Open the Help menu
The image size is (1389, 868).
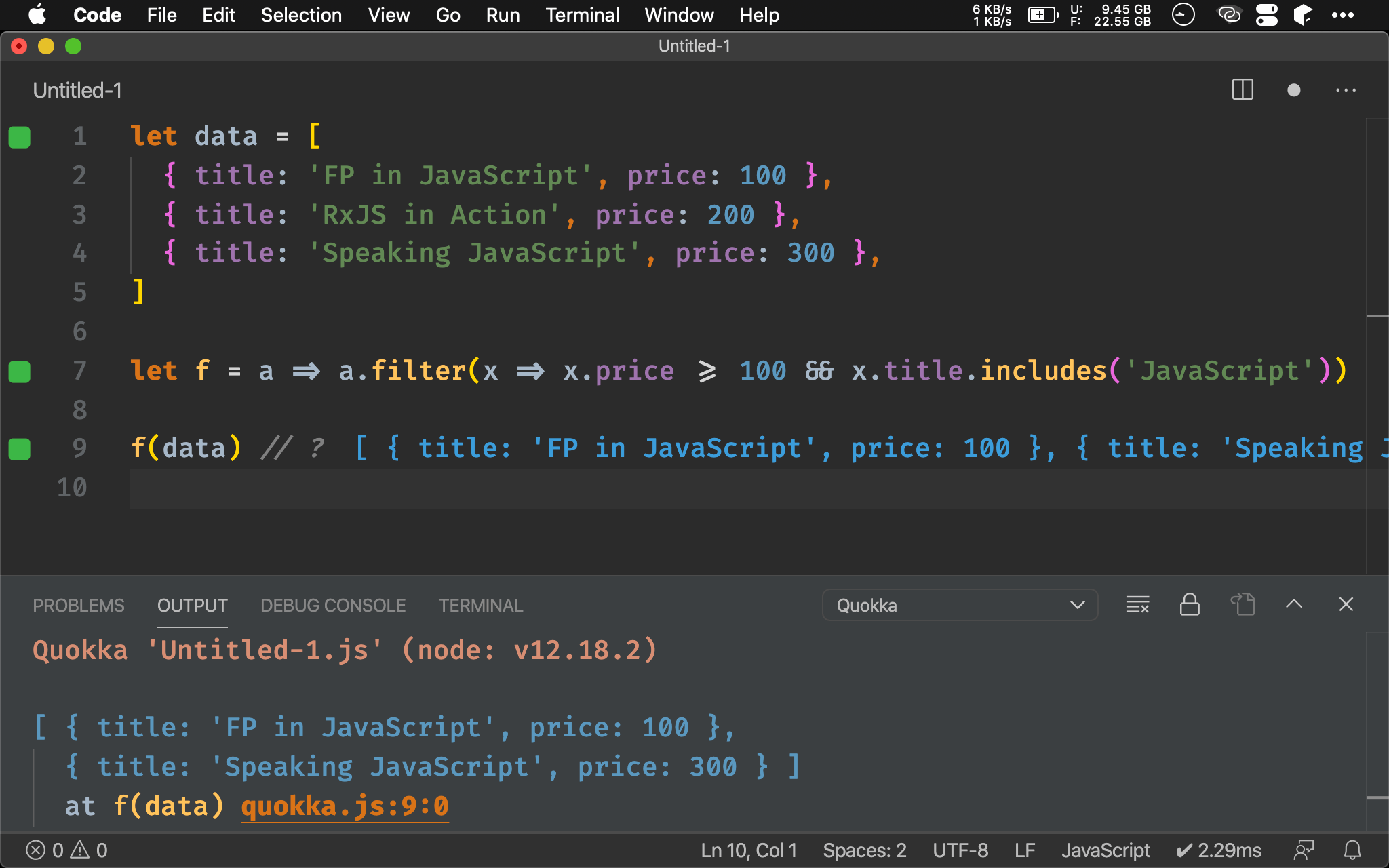coord(759,15)
